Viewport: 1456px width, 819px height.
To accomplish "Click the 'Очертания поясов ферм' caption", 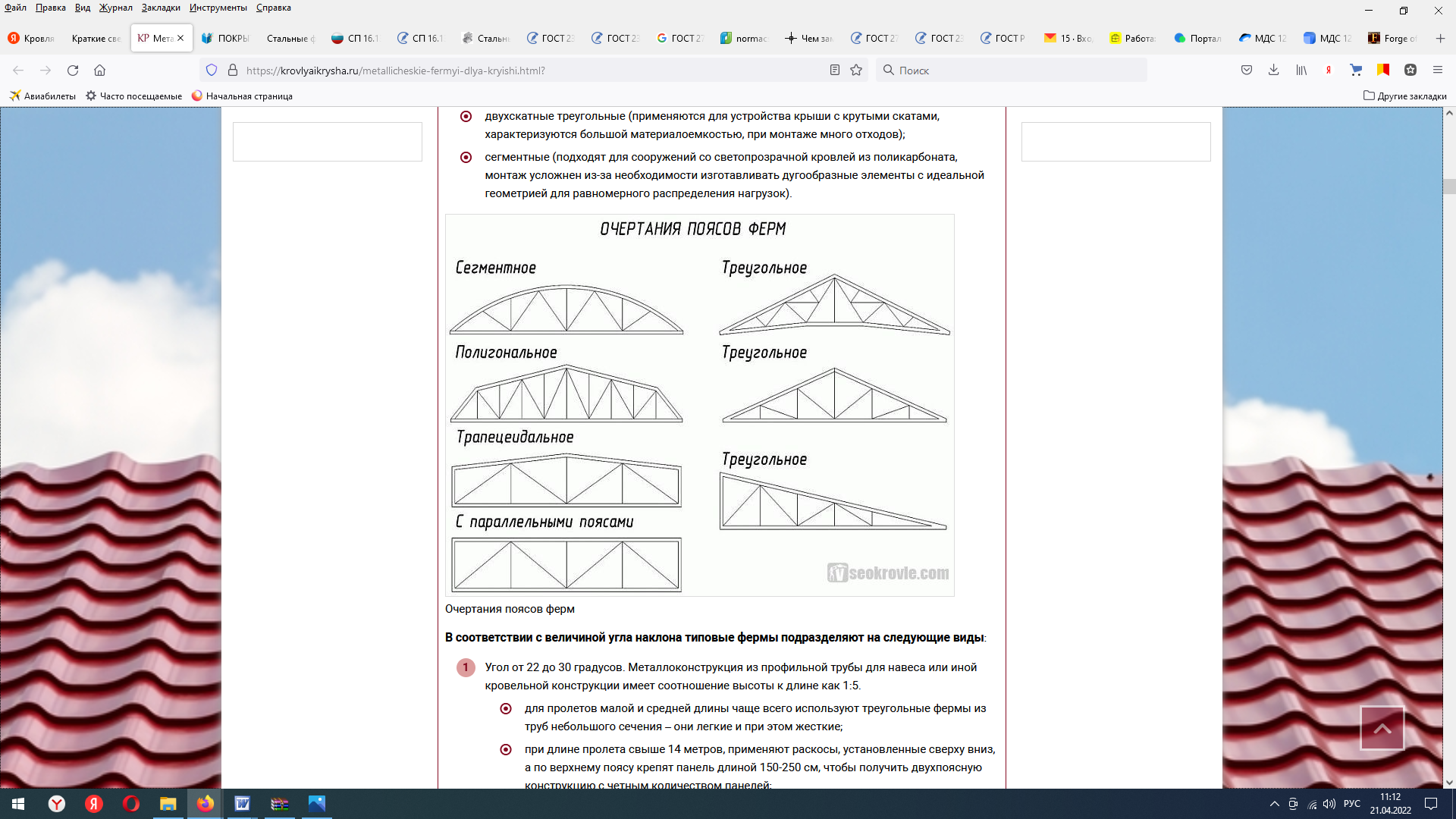I will coord(510,609).
